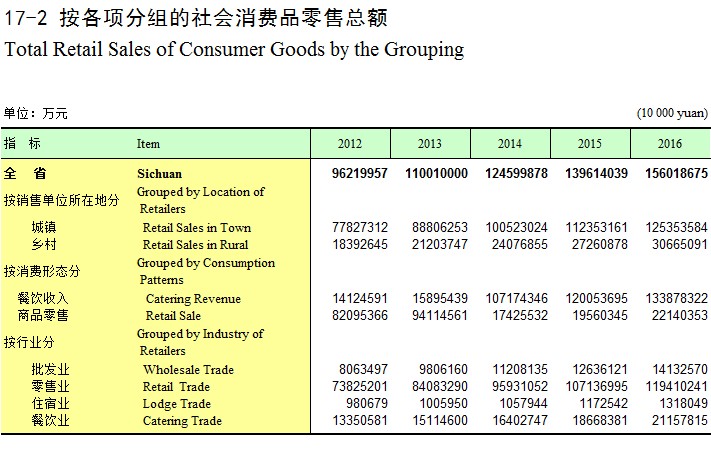Click the Retail Sales in Town label

(197, 228)
